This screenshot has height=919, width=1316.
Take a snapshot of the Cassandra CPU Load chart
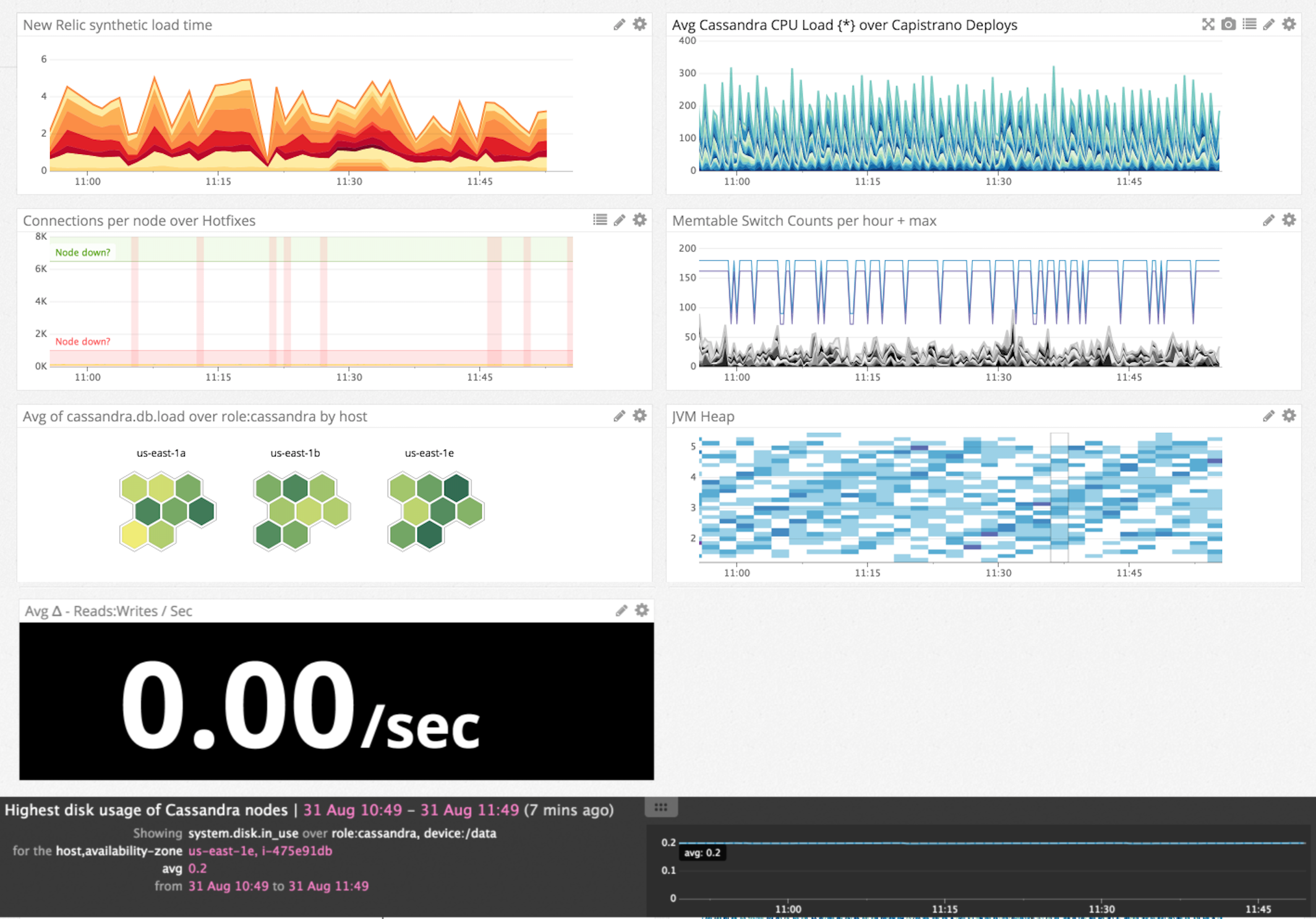1228,25
